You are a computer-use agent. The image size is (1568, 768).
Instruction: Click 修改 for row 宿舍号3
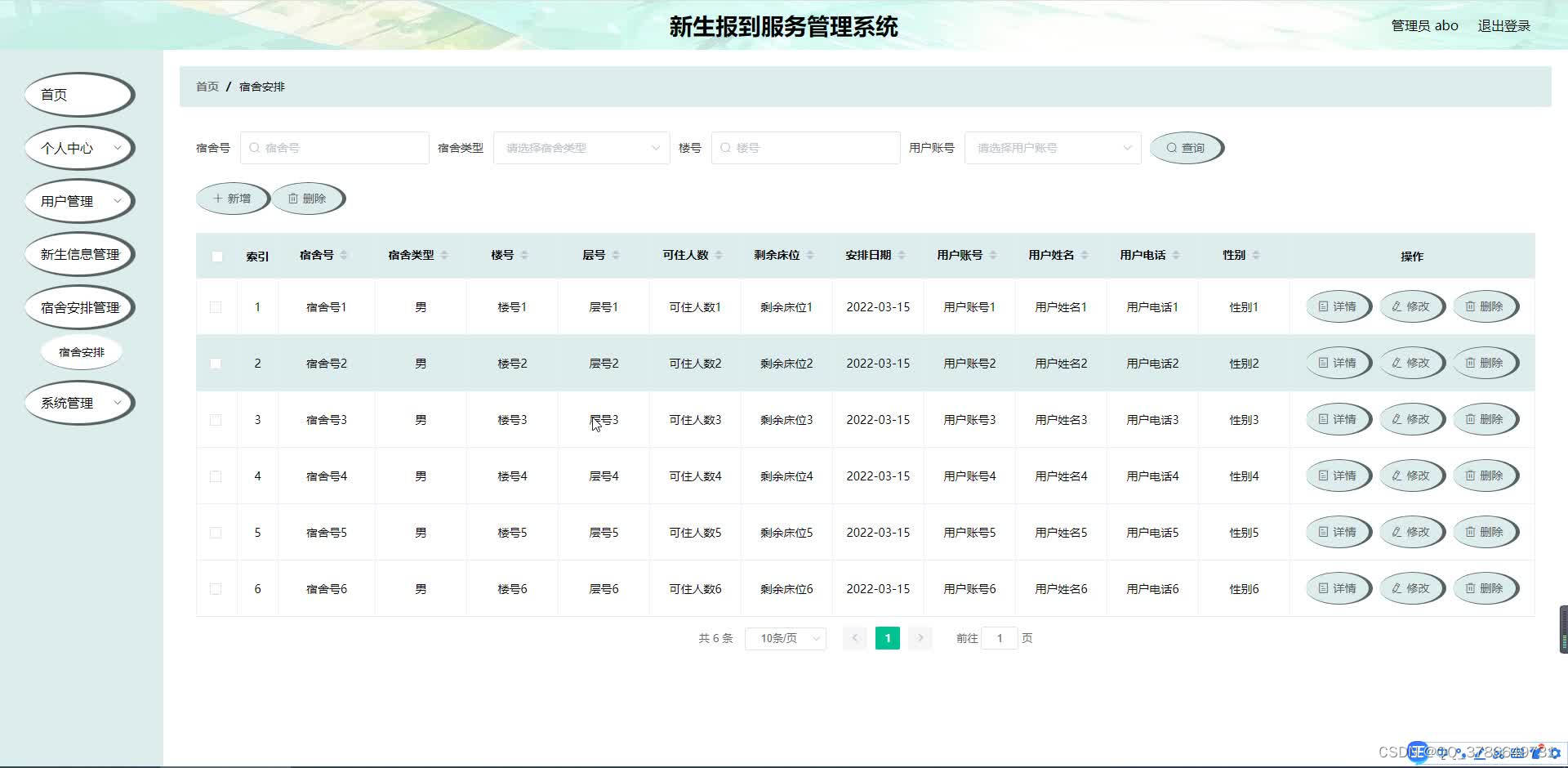[1411, 419]
